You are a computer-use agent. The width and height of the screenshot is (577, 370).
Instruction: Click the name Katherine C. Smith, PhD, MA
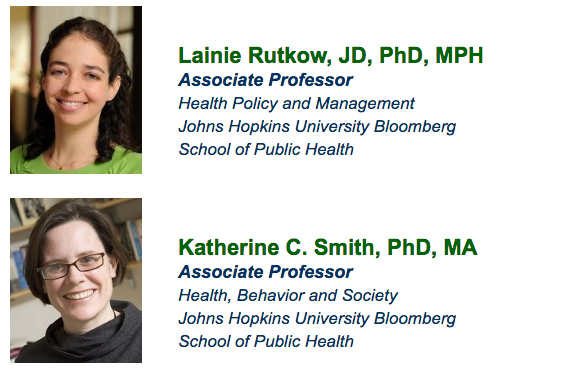point(328,247)
